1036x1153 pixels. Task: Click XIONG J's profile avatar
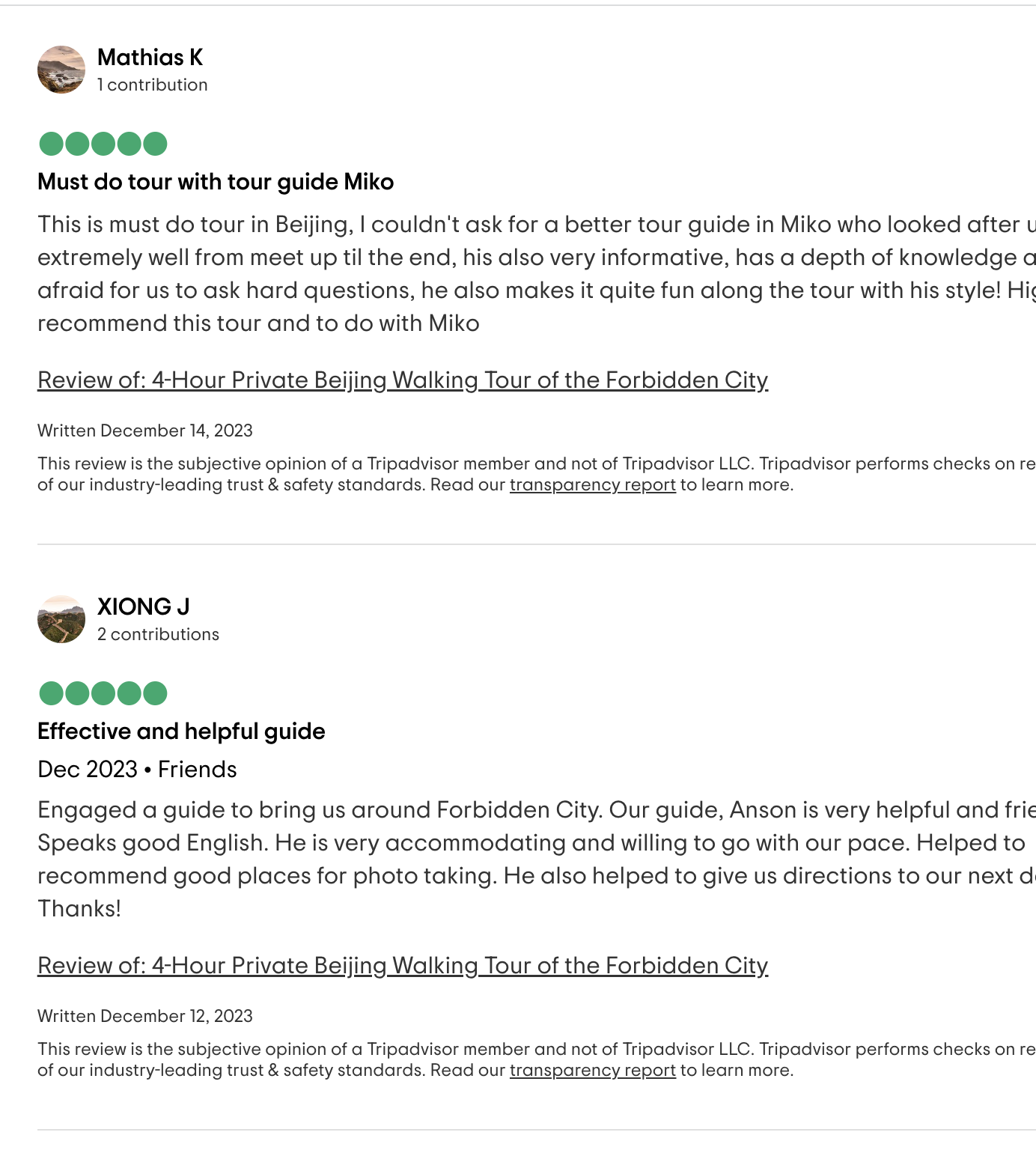61,619
